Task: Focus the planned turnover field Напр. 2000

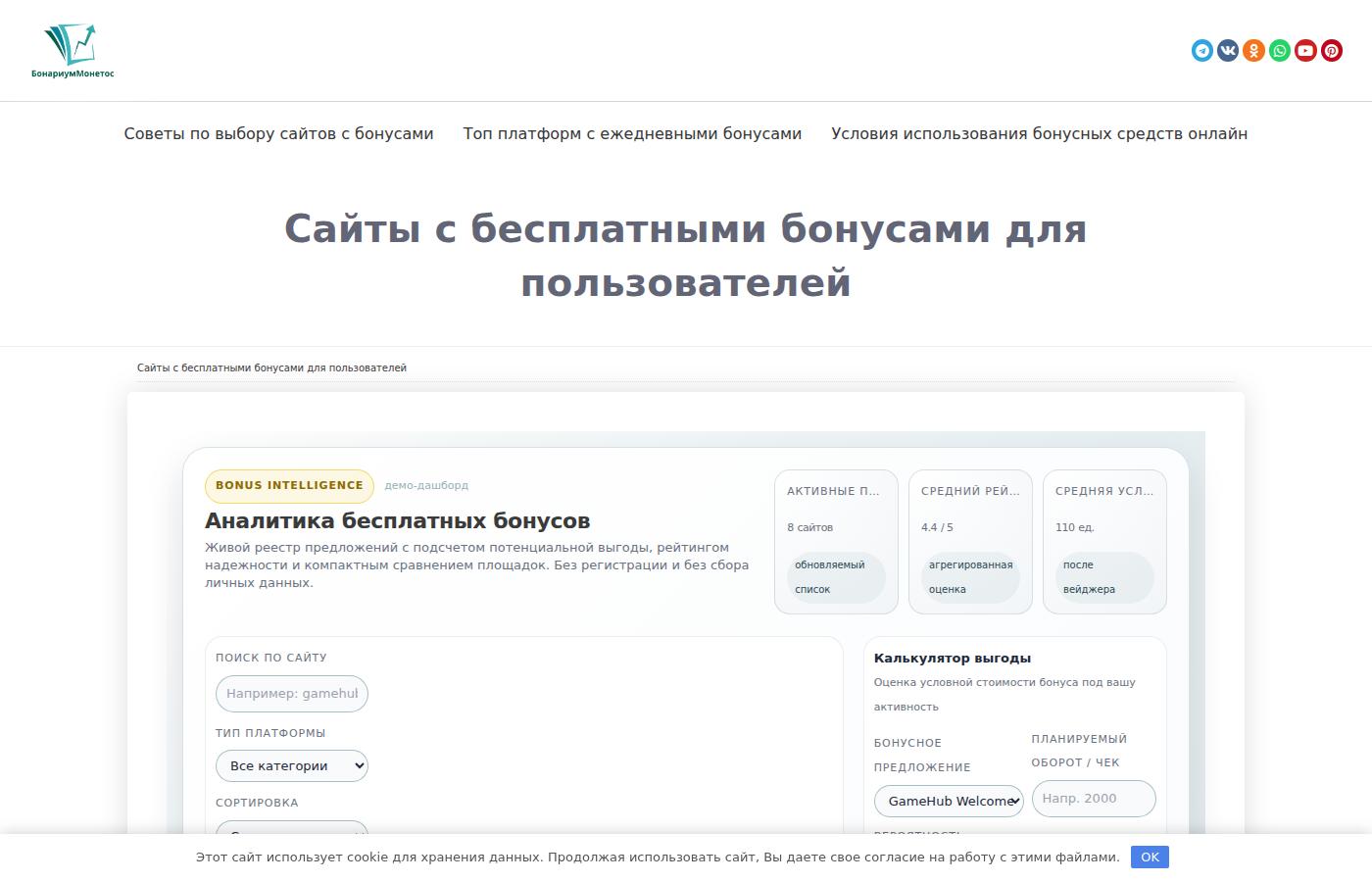Action: [x=1094, y=799]
